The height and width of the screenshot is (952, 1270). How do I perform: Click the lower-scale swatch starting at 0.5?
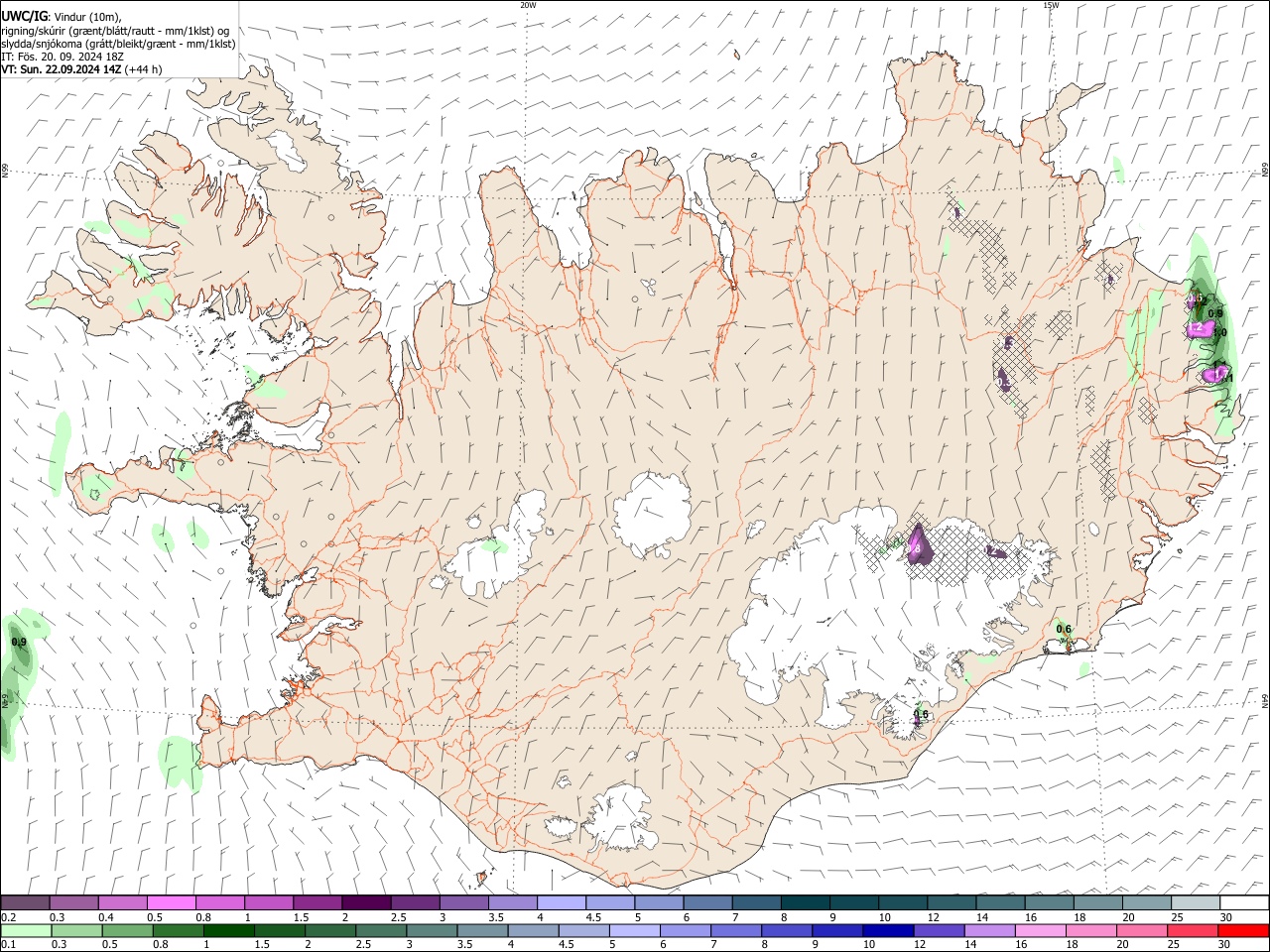pyautogui.click(x=128, y=931)
